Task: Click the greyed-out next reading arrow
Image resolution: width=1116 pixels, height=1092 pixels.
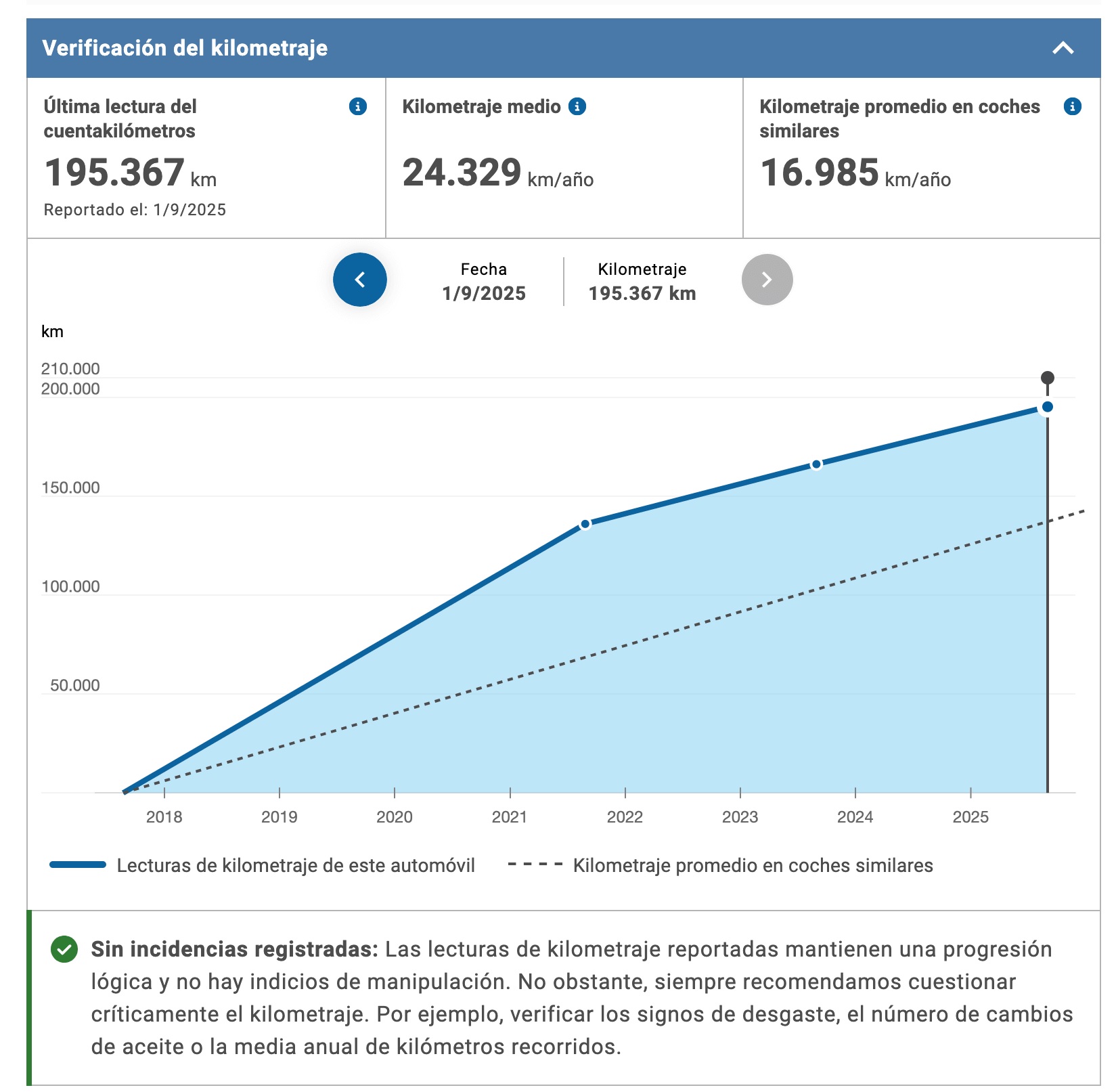Action: [767, 280]
